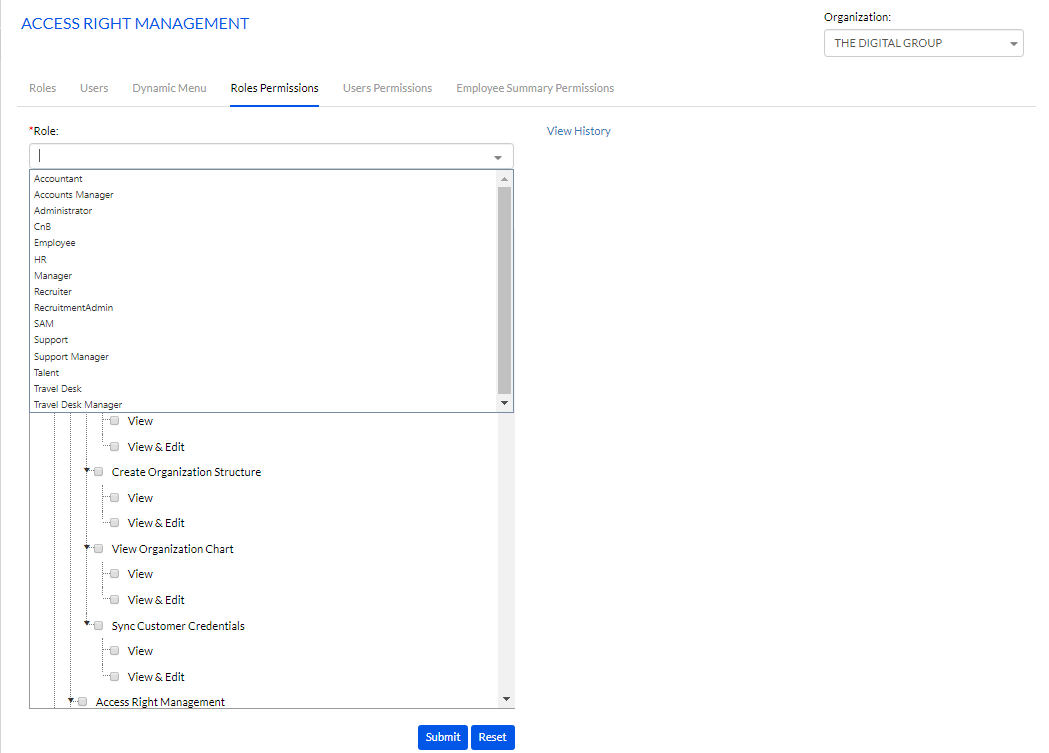
Task: Collapse the Create Organization Structure node
Action: point(87,470)
